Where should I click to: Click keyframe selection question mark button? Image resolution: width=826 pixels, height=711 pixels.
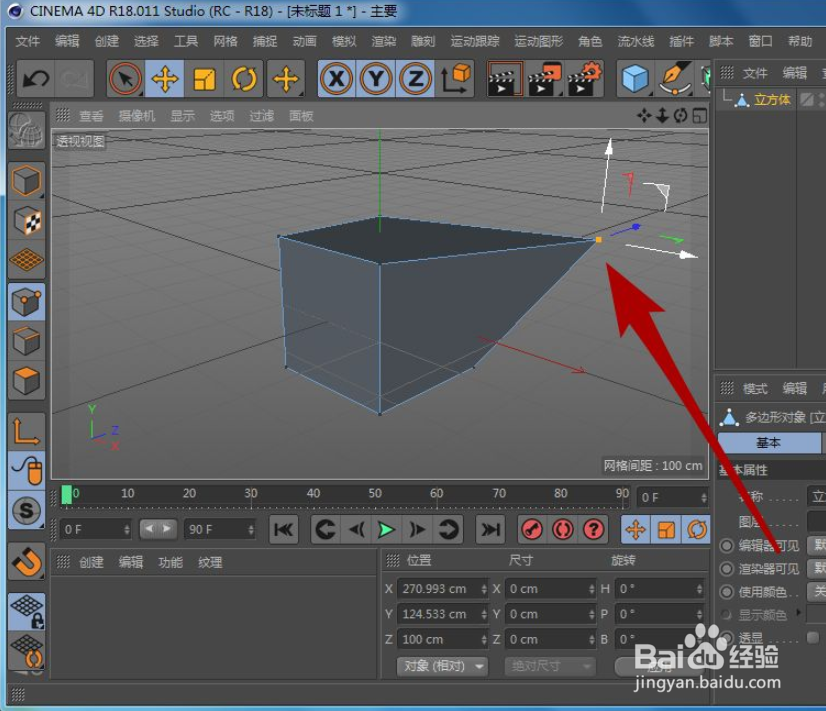coord(594,530)
